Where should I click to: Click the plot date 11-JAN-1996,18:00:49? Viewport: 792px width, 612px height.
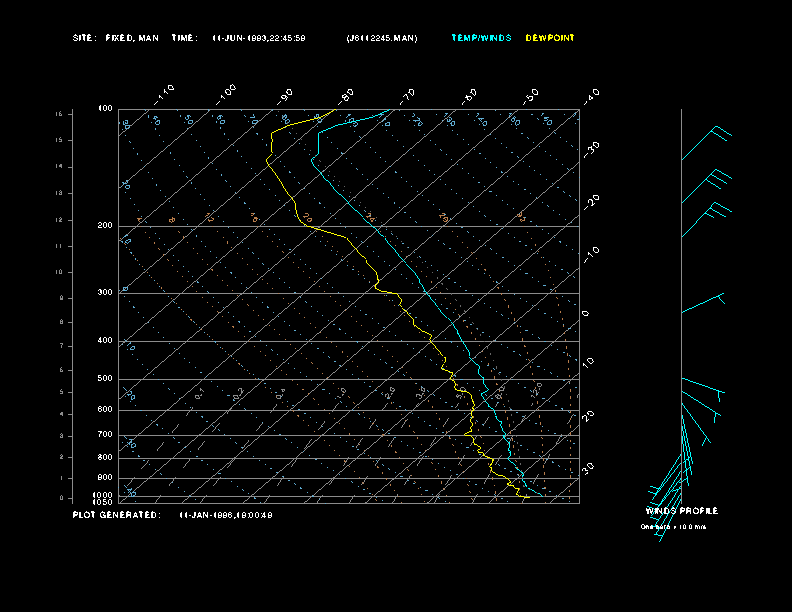click(x=225, y=515)
